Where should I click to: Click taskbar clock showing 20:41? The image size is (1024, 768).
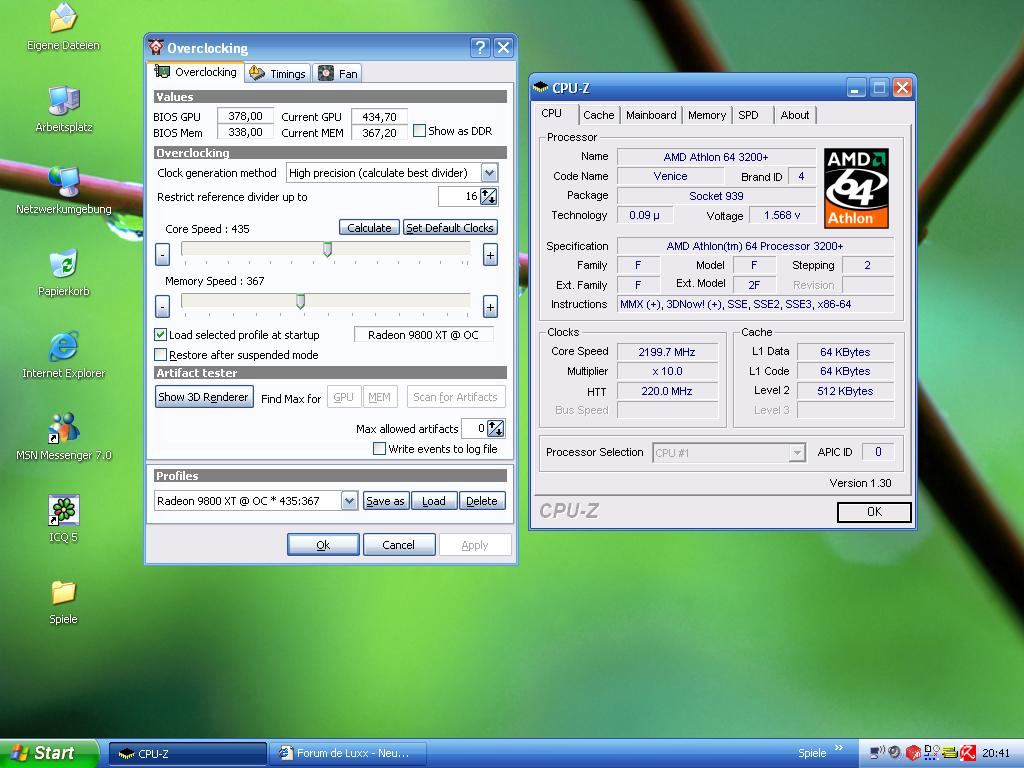pyautogui.click(x=996, y=753)
